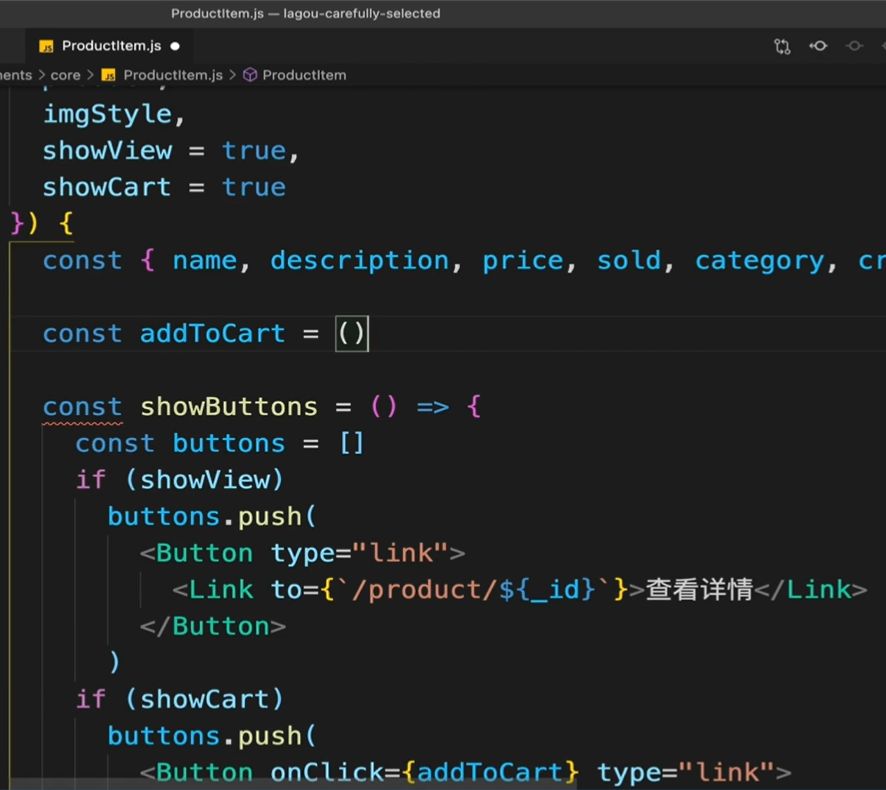
Task: Click the '/product/${_id}' template string
Action: click(x=474, y=590)
